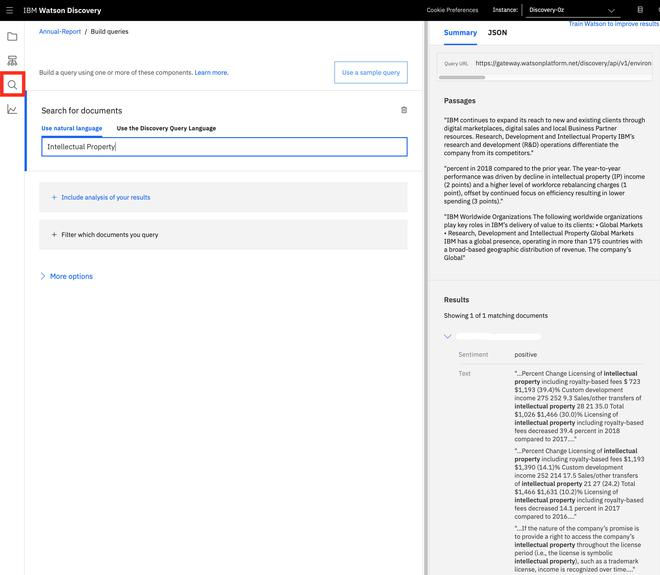Open the Build queries magnifier icon
This screenshot has width=660, height=575.
coord(12,85)
